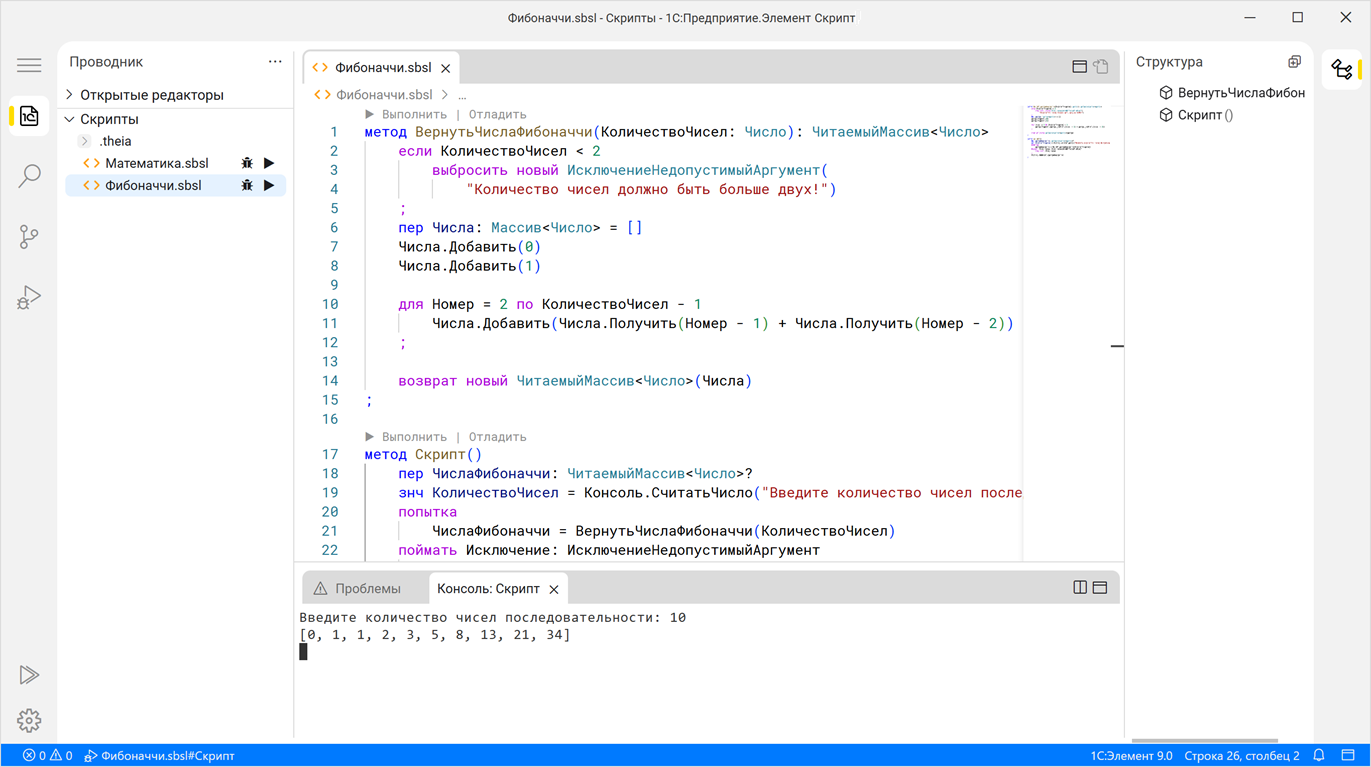Select the Консоль: Скрипт tab
This screenshot has height=767, width=1371.
(488, 589)
